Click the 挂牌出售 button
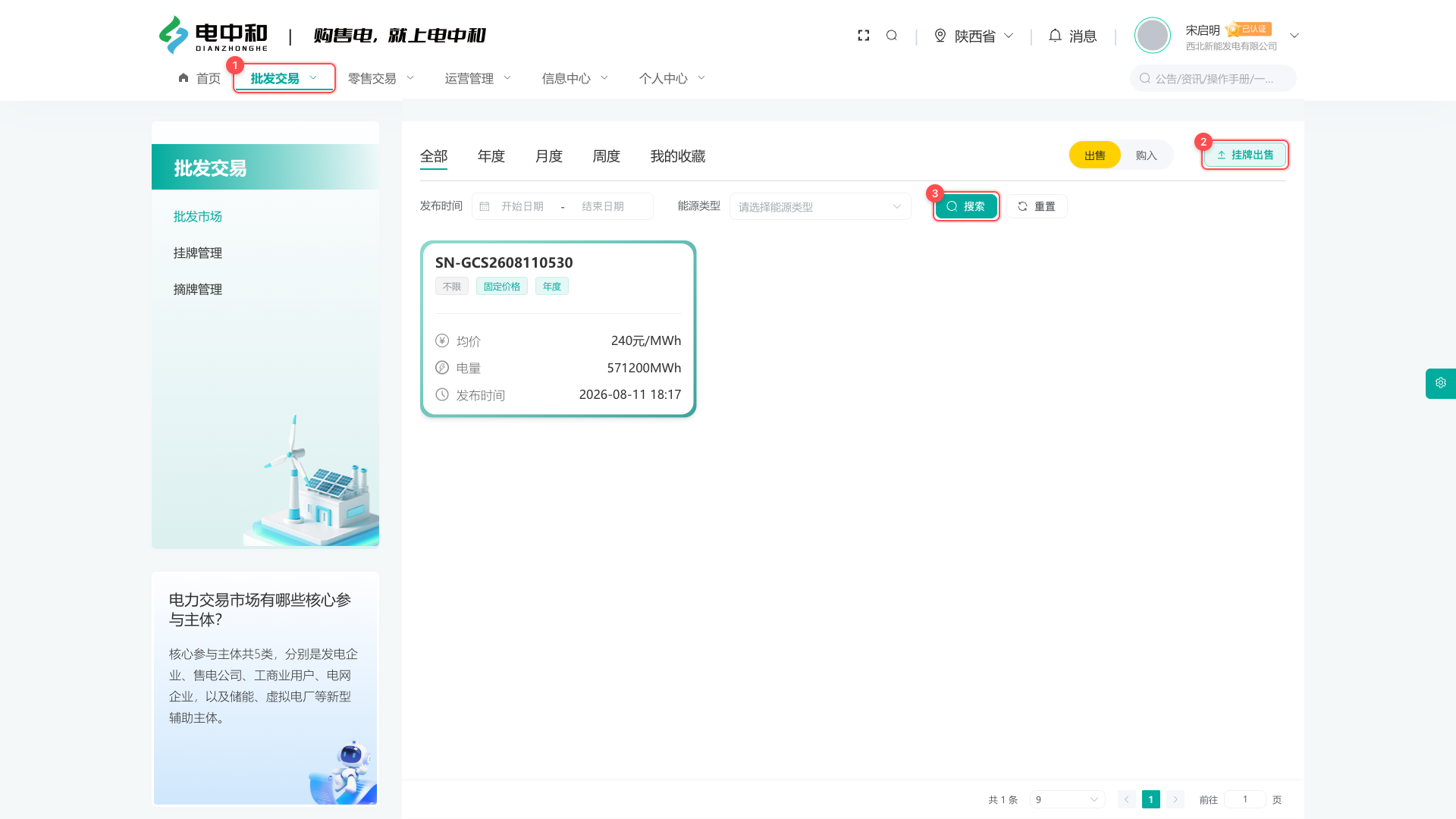 (x=1245, y=155)
